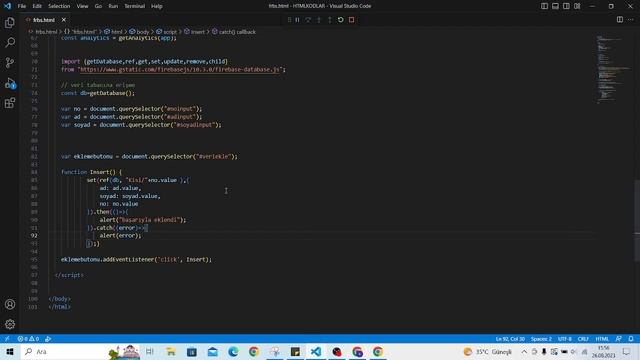Click the editor vertical scrollbar
Image resolution: width=640 pixels, height=360 pixels.
(637, 220)
